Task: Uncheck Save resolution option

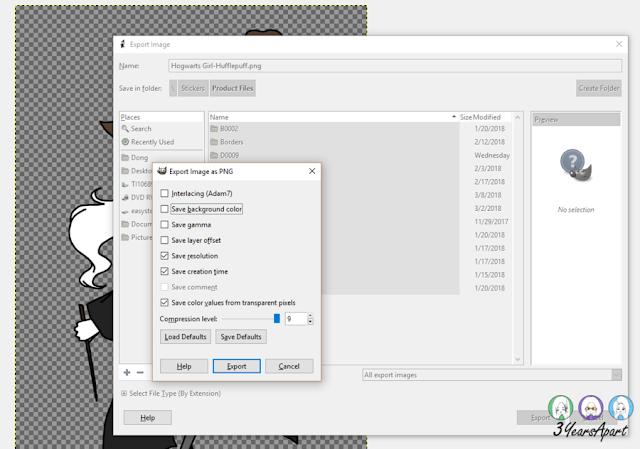Action: [164, 256]
